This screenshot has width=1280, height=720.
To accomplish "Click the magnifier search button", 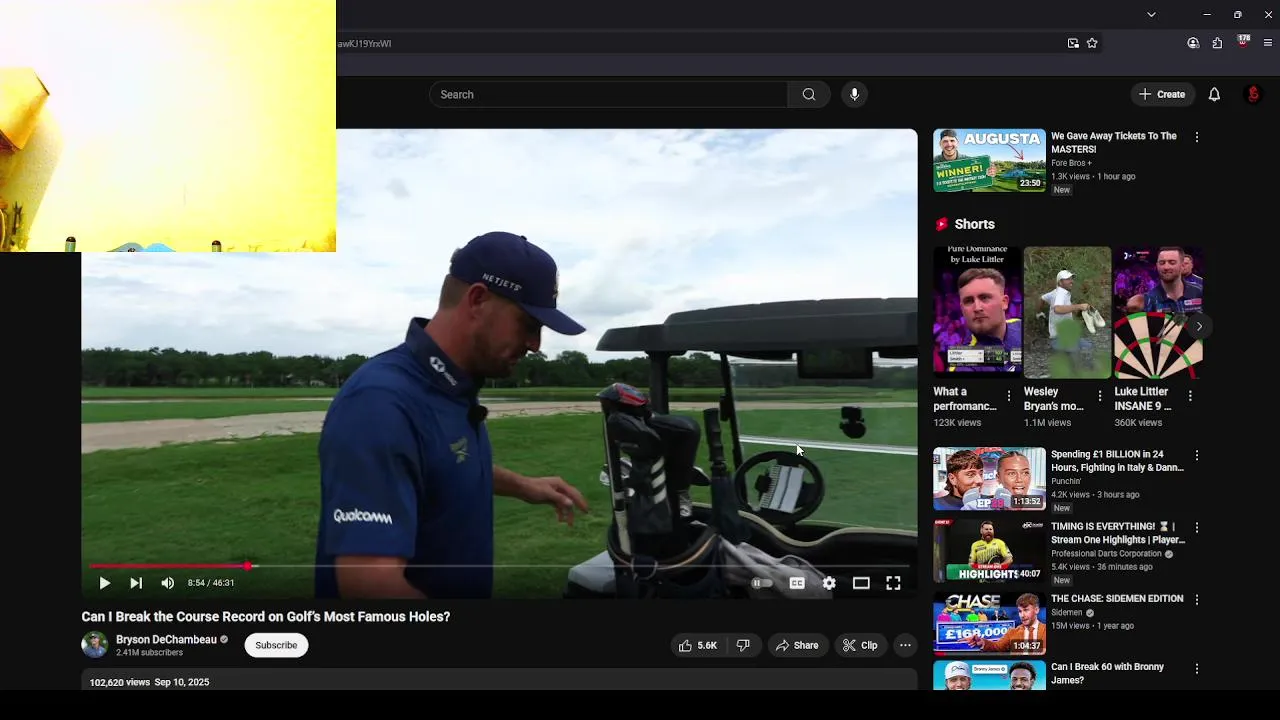I will click(x=809, y=95).
